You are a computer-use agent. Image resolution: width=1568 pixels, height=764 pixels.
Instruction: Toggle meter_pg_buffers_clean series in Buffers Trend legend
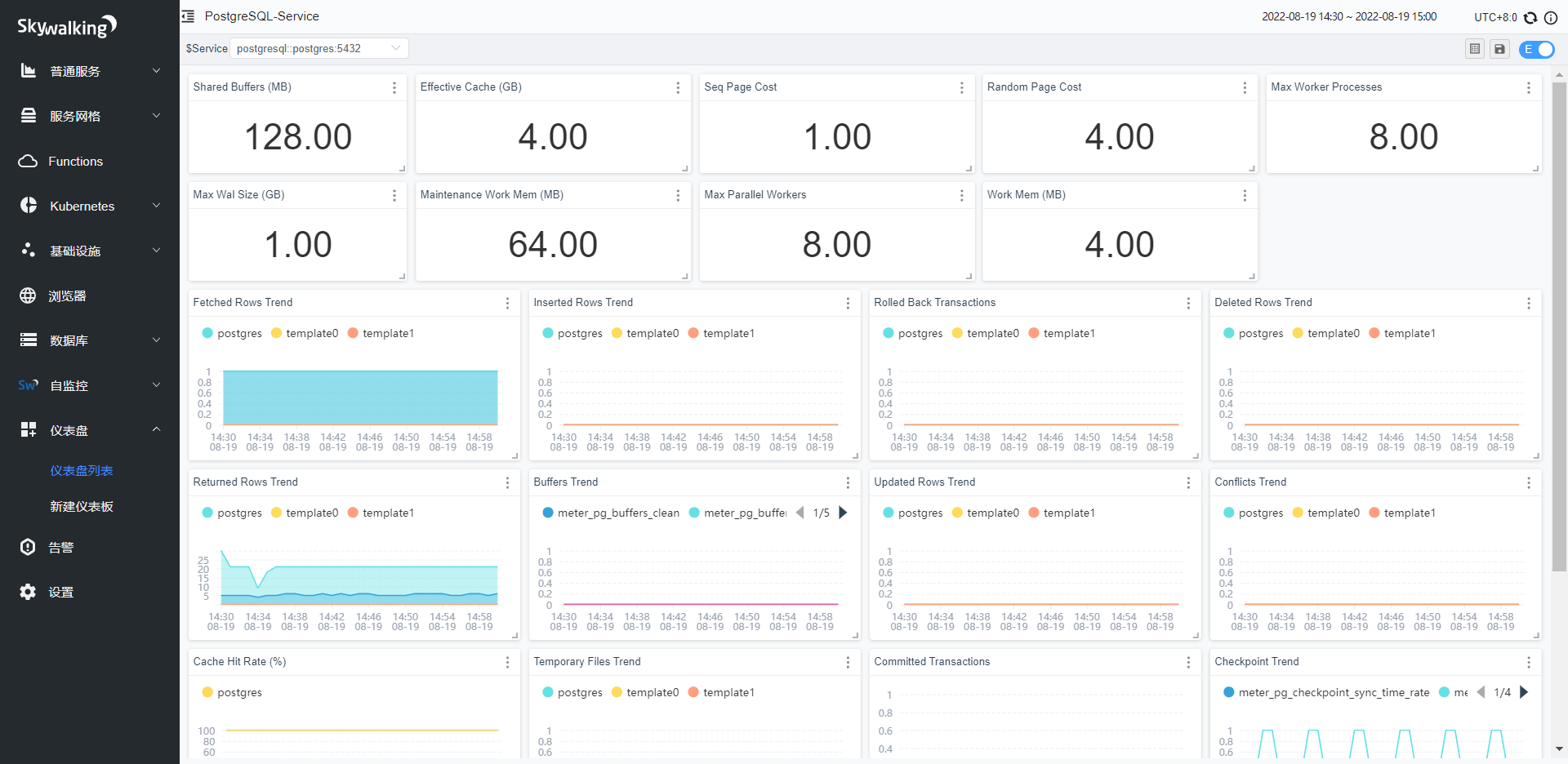(x=611, y=513)
